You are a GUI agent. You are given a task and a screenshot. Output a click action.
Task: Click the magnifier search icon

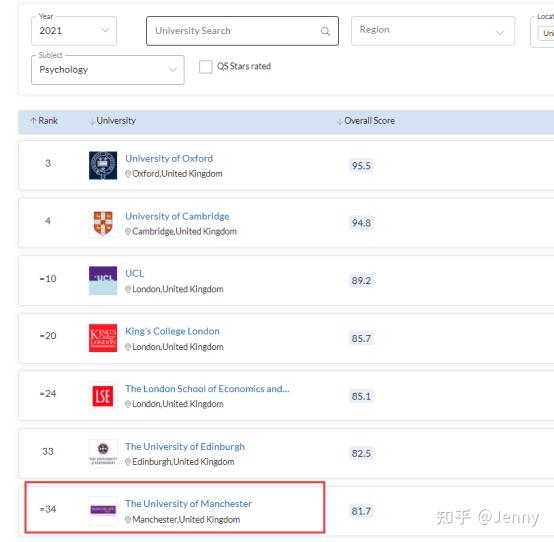[325, 31]
